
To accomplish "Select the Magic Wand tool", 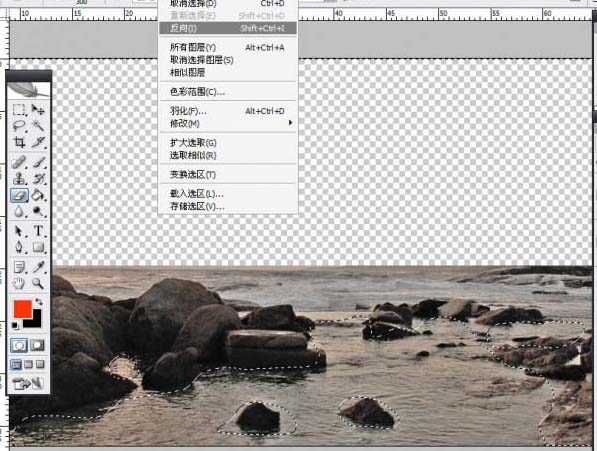I will click(38, 126).
